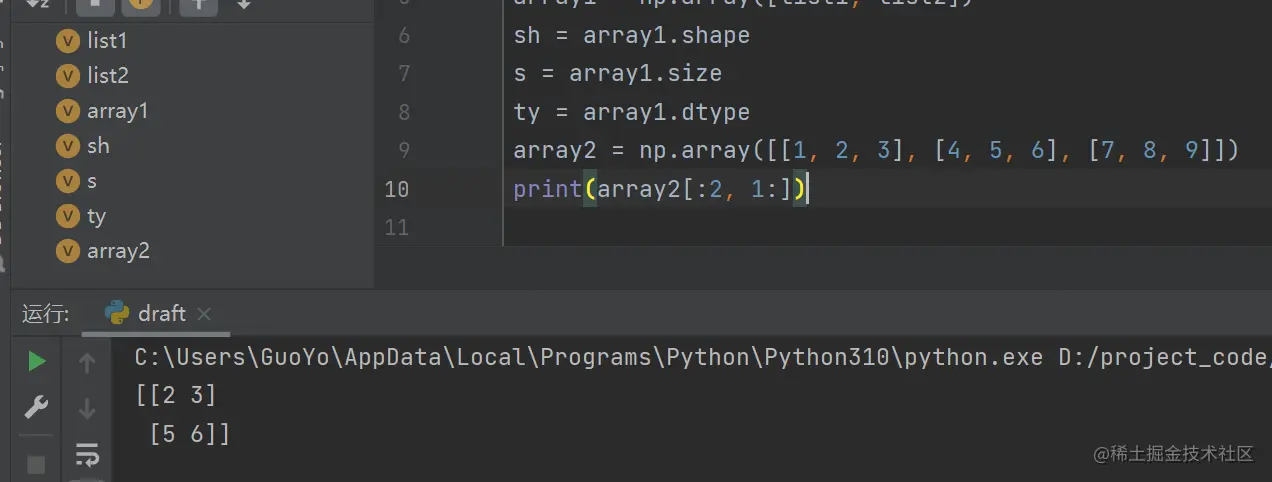
Task: Click the '运行:' Run panel label
Action: pyautogui.click(x=46, y=314)
